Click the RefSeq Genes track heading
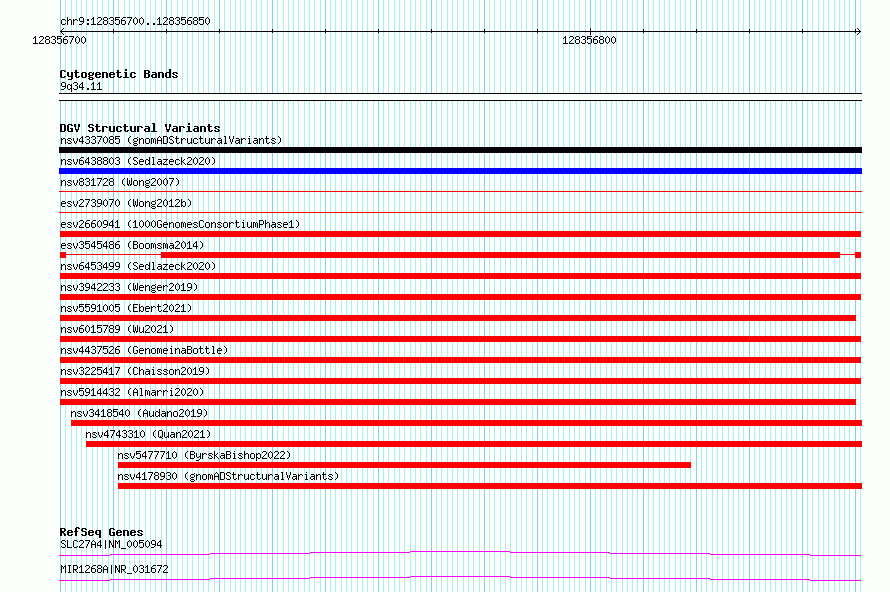The height and width of the screenshot is (592, 890). pyautogui.click(x=101, y=532)
